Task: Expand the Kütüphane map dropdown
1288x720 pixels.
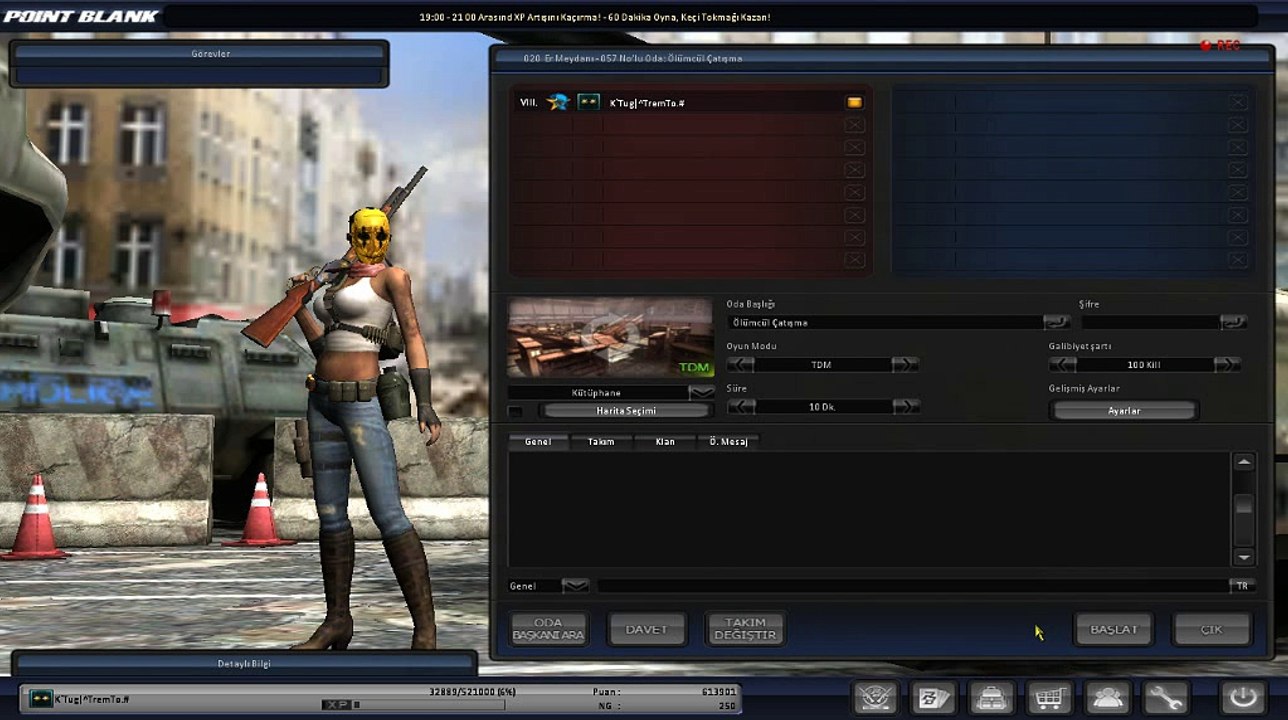Action: click(701, 393)
